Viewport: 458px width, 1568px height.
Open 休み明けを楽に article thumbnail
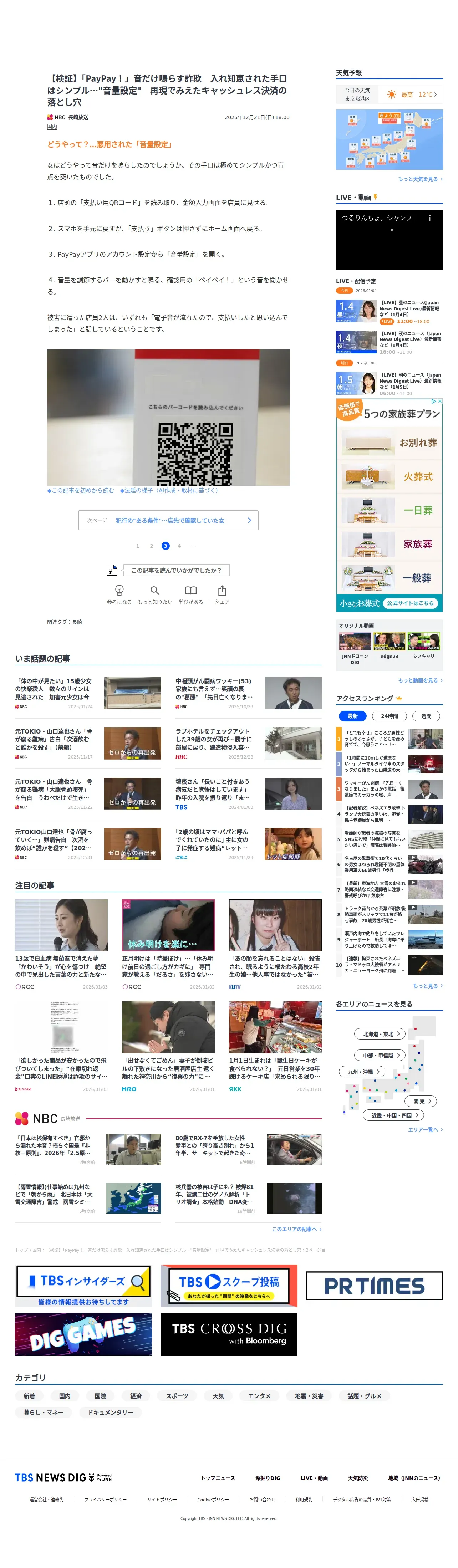pyautogui.click(x=168, y=925)
